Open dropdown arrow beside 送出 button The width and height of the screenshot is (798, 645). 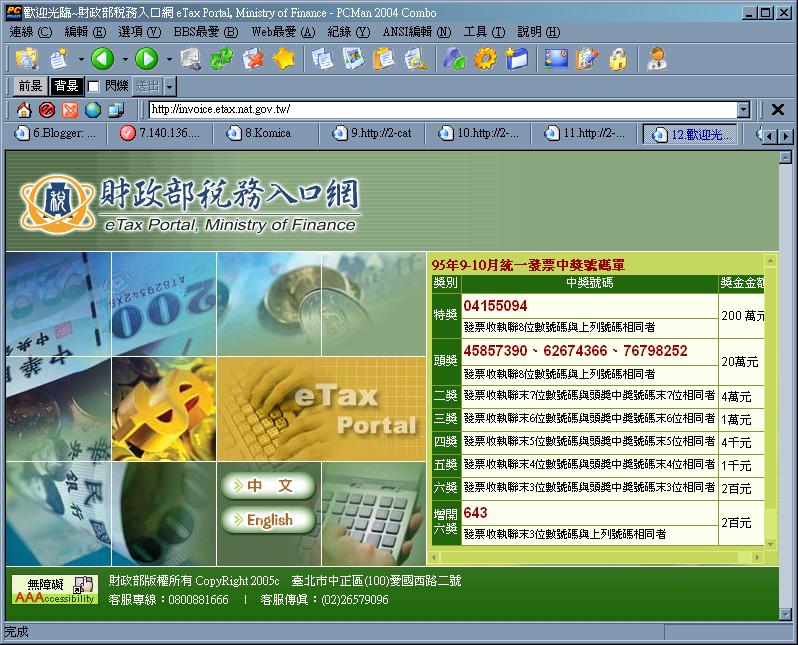170,87
